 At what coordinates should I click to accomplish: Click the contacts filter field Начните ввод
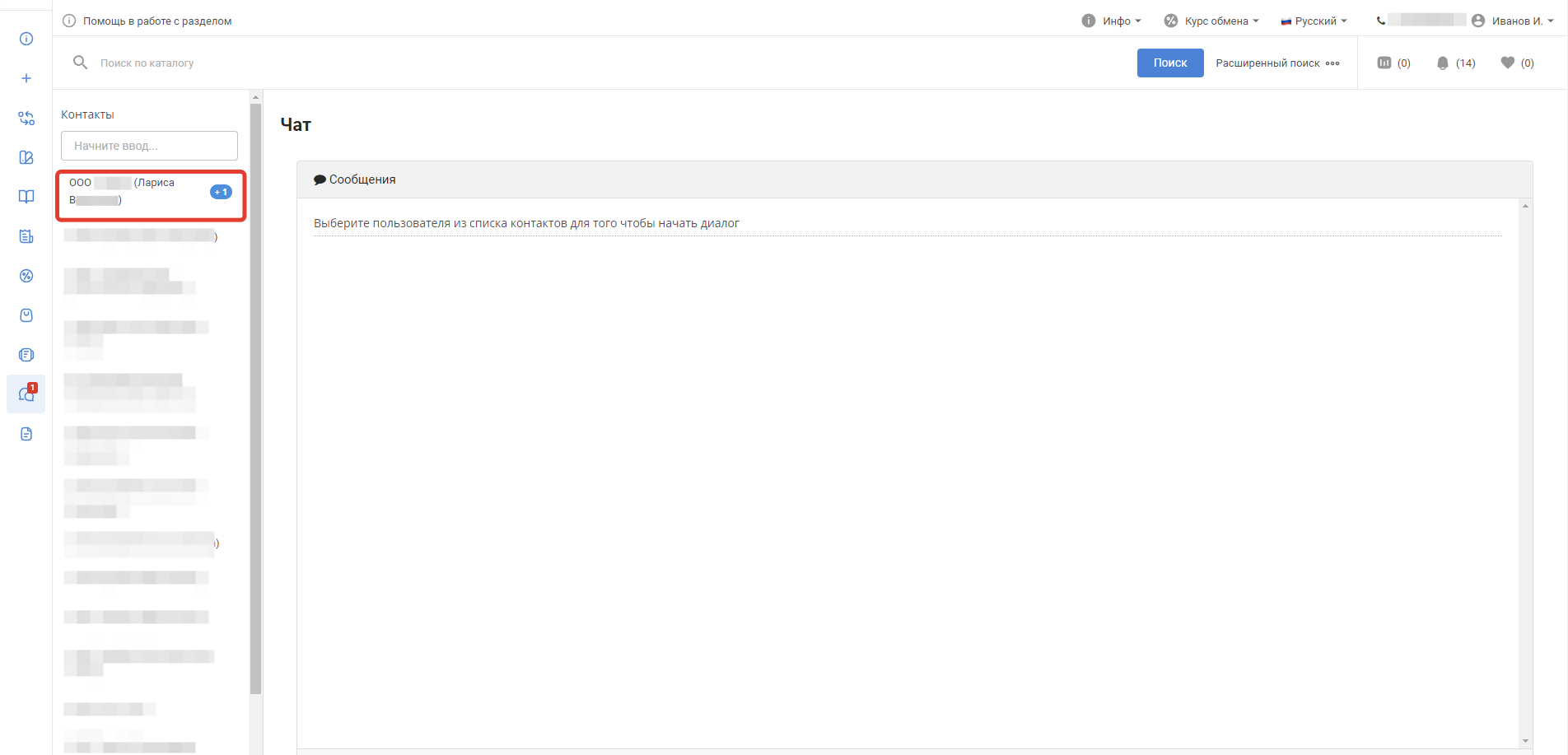(x=149, y=146)
